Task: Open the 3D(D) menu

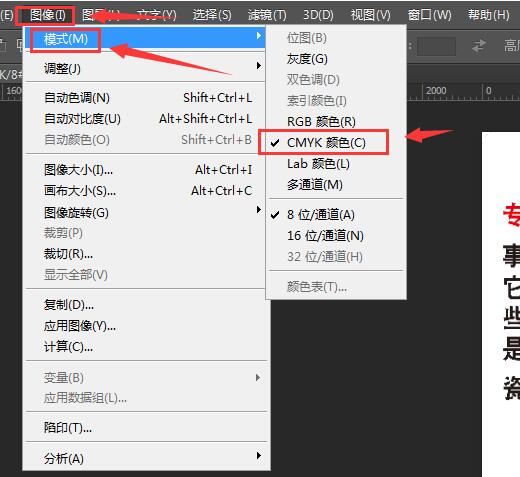Action: click(318, 15)
